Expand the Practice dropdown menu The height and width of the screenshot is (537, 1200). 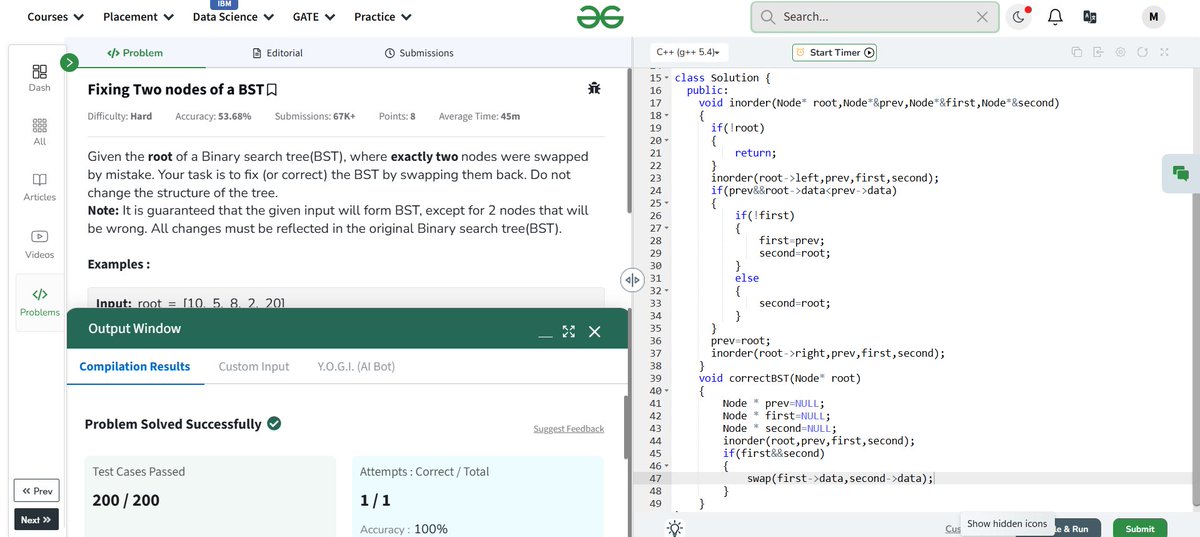tap(381, 17)
